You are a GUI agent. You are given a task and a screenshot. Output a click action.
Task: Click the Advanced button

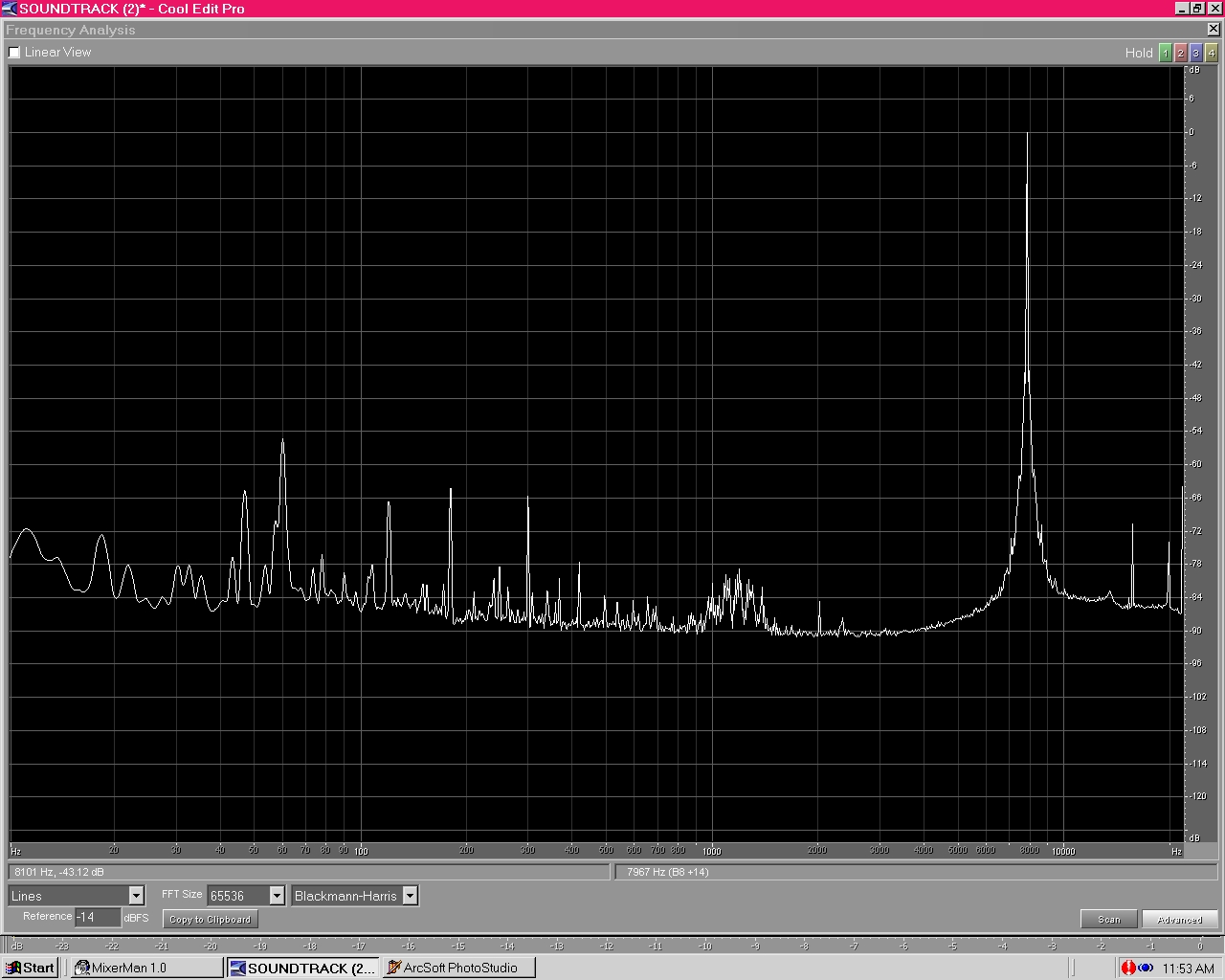point(1179,920)
